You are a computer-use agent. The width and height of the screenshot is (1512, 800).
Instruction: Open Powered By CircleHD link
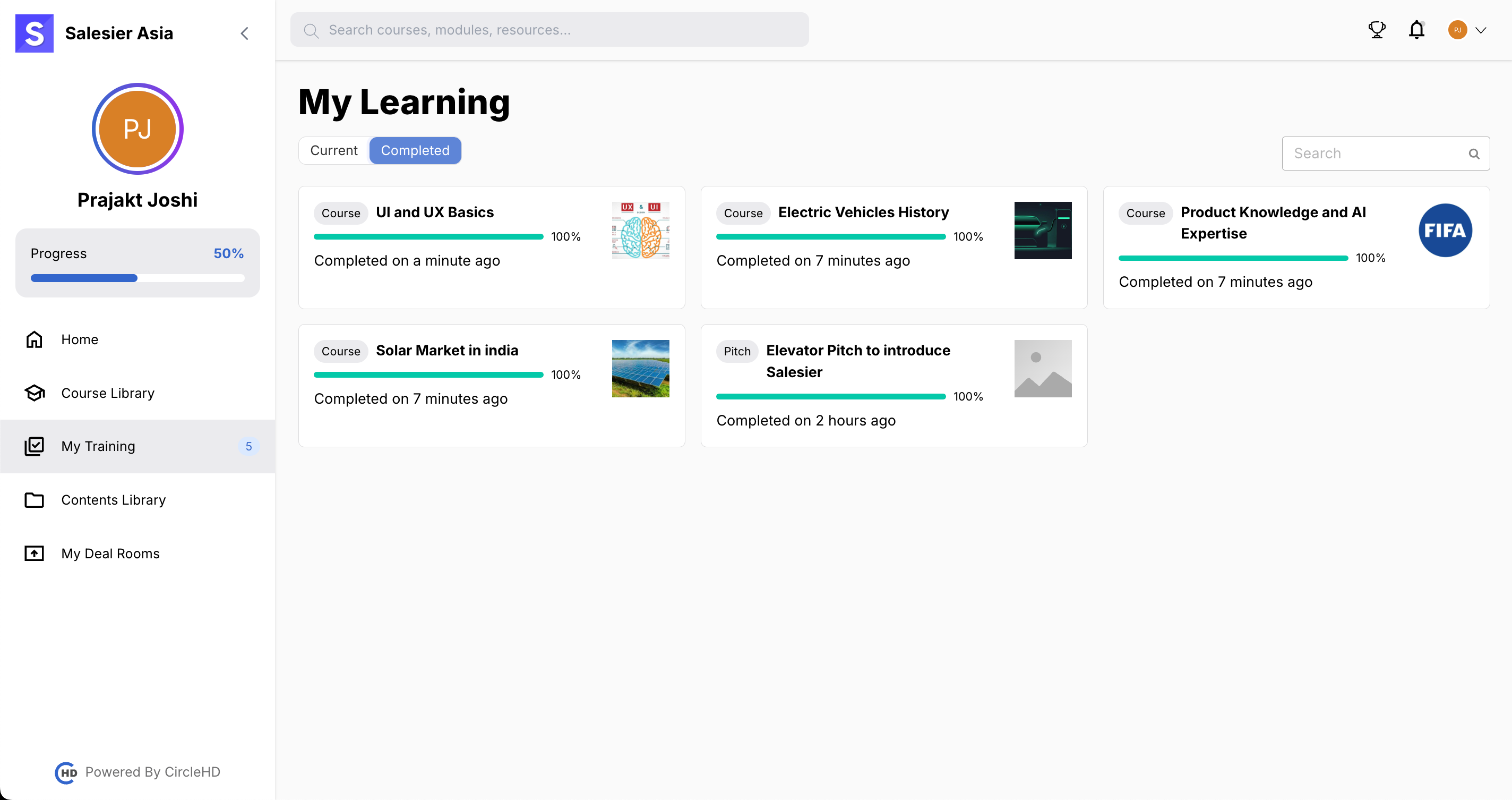click(x=152, y=772)
